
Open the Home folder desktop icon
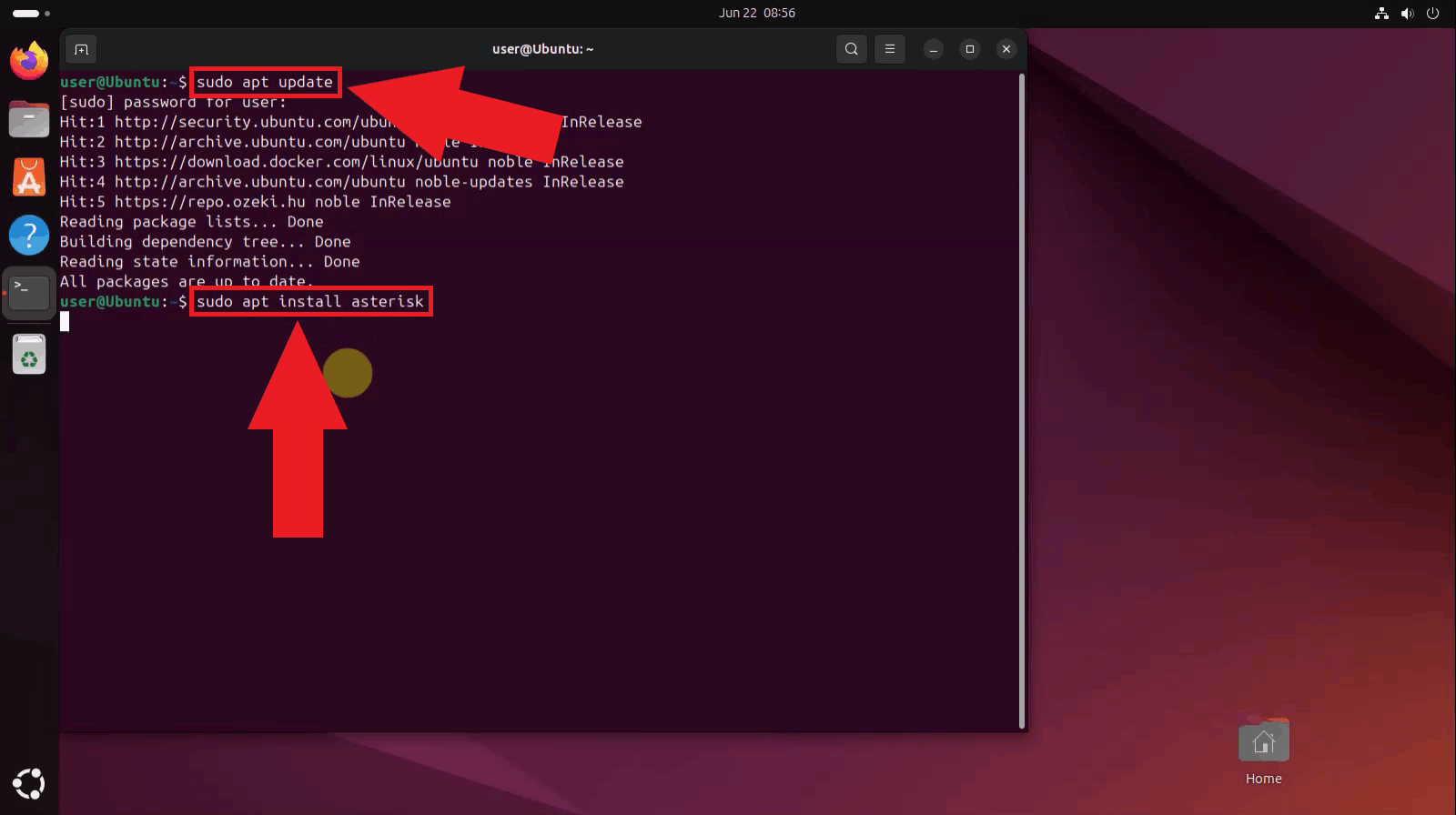point(1263,751)
